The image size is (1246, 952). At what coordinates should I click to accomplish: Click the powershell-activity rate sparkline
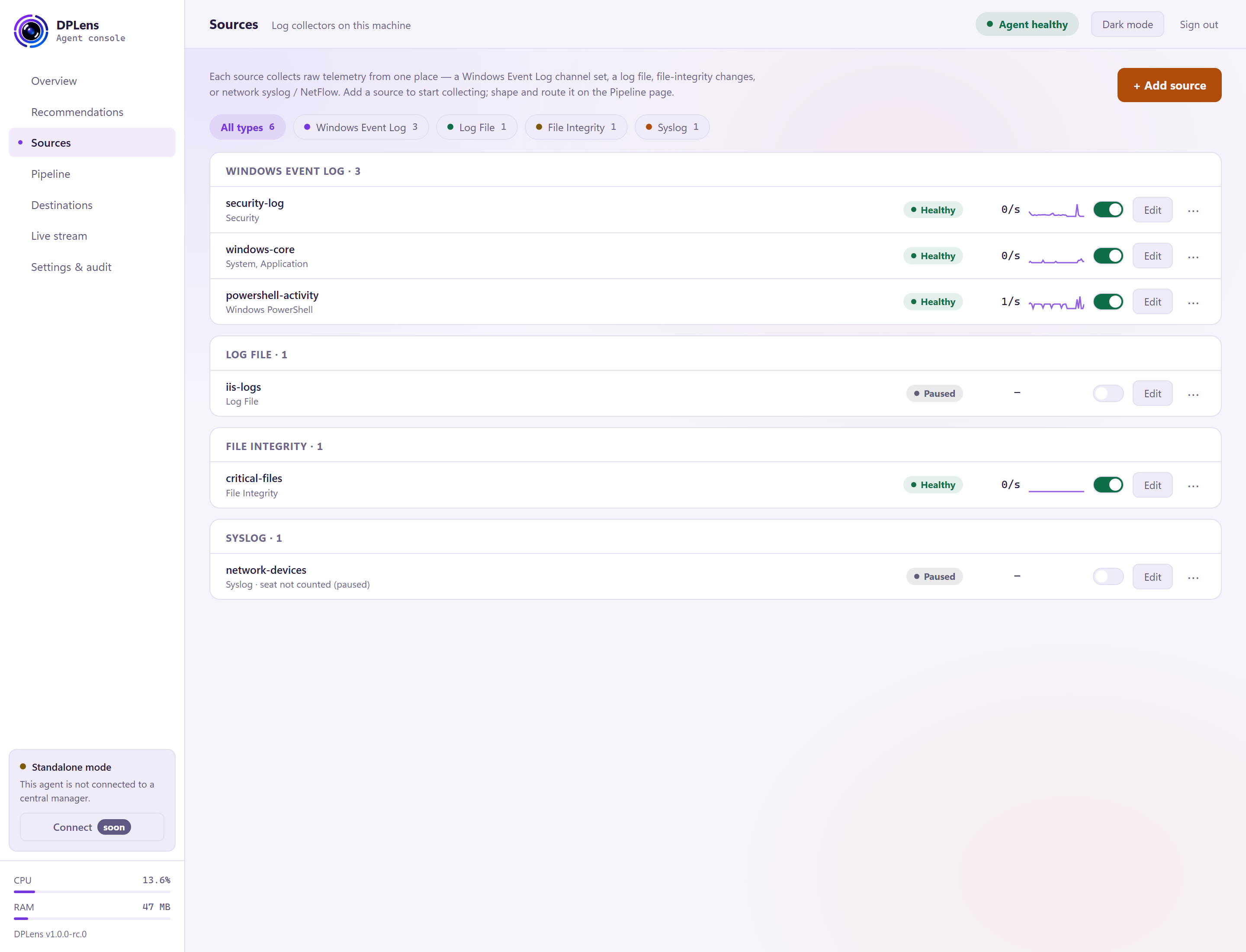[1056, 302]
